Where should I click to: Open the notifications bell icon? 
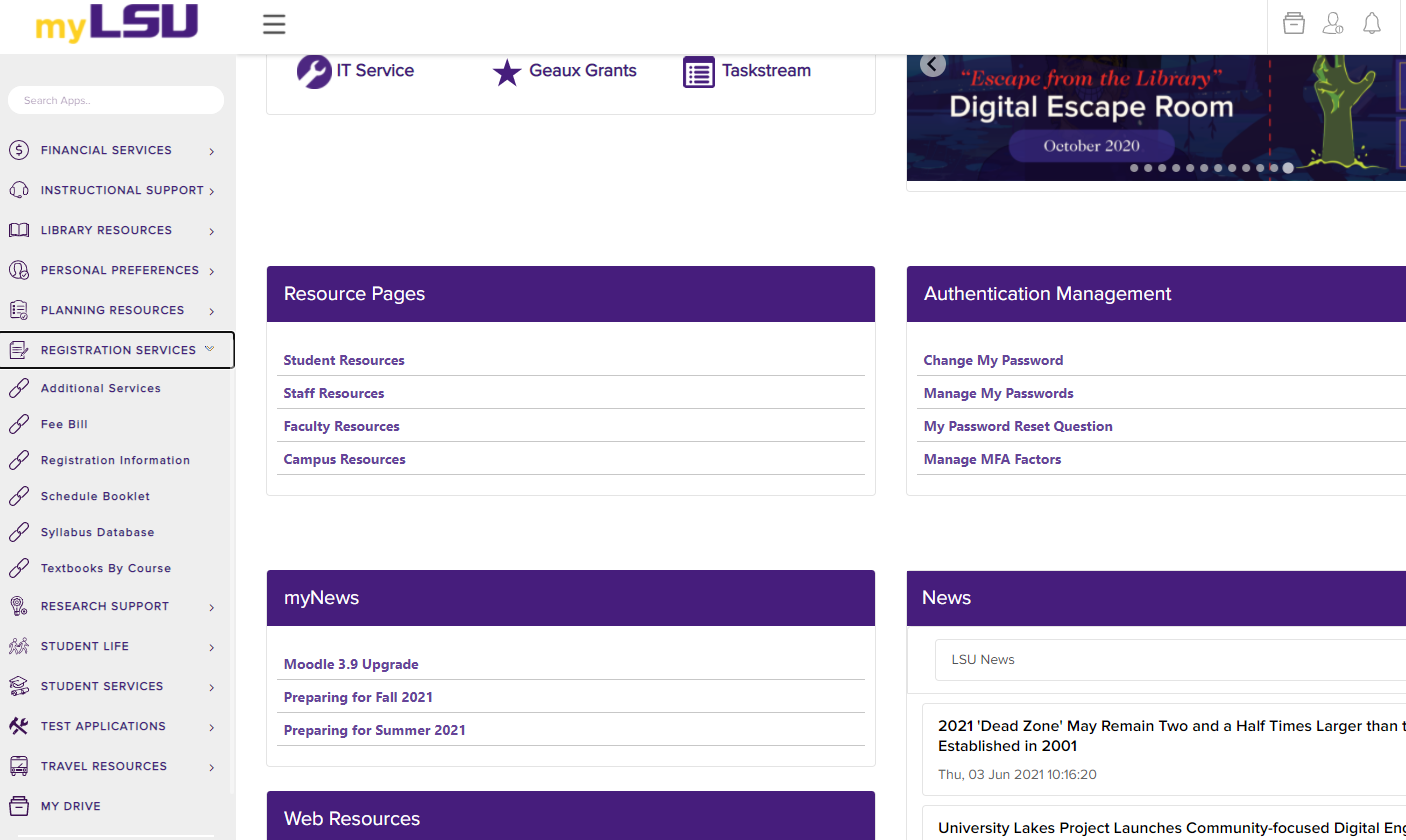pos(1372,24)
